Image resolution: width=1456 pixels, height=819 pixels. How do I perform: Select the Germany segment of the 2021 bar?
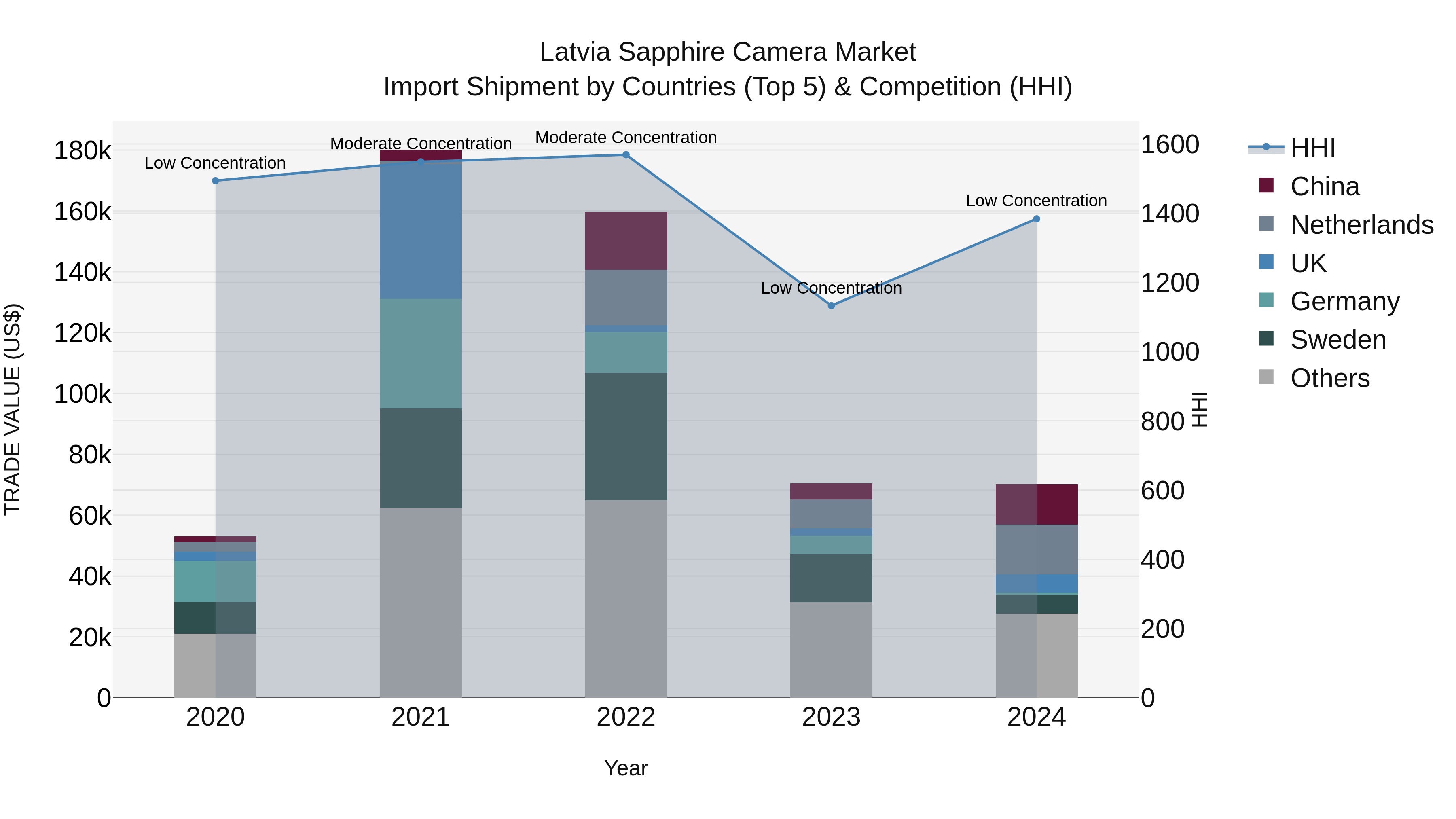(421, 354)
